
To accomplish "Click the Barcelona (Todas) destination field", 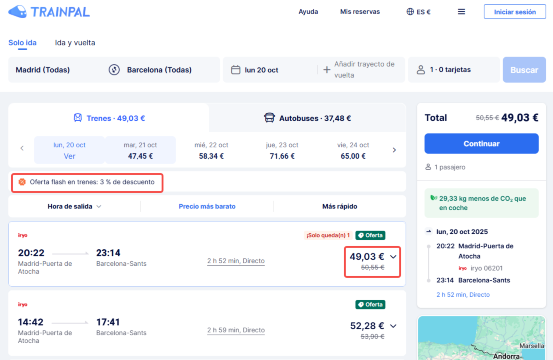I will pos(159,70).
